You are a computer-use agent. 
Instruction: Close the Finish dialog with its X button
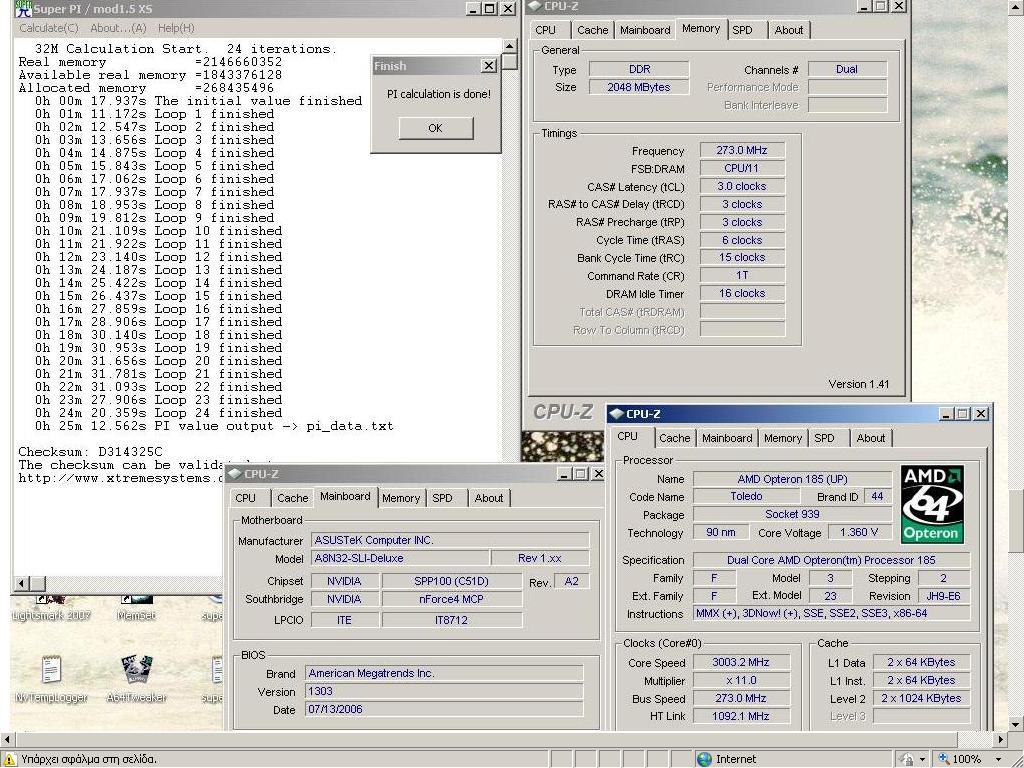[x=488, y=65]
